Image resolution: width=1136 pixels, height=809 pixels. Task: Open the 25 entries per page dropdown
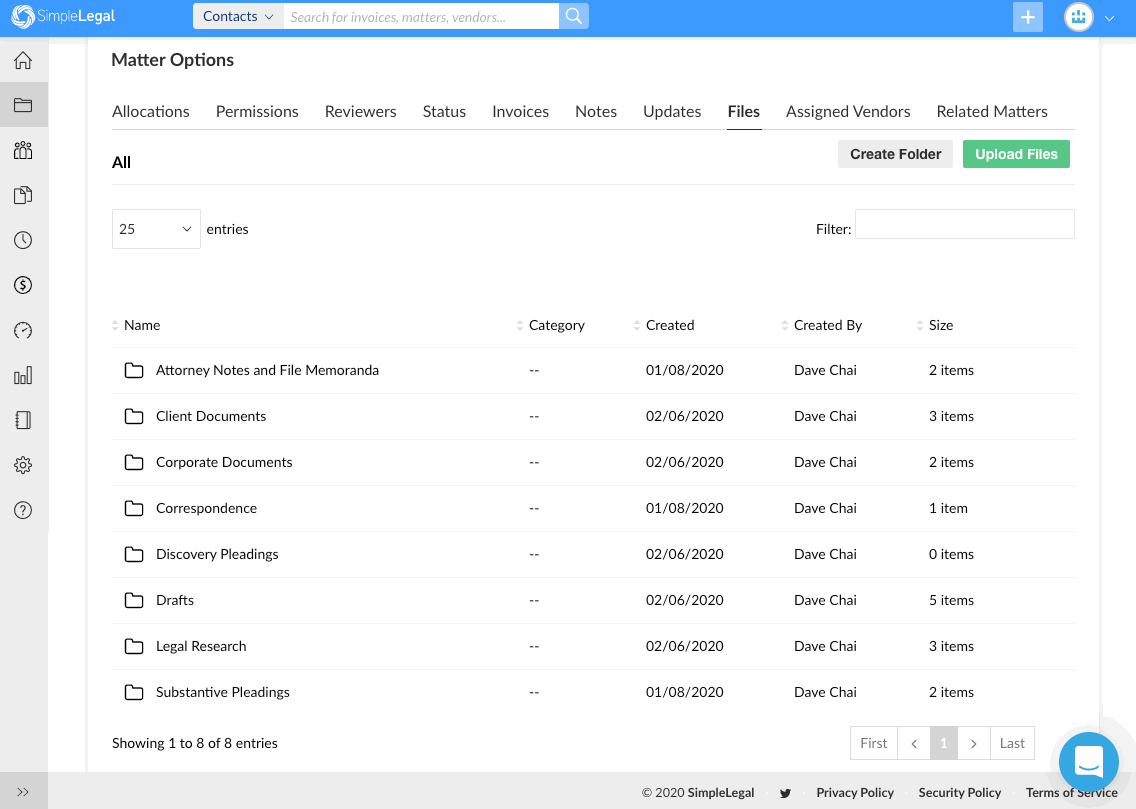click(x=156, y=229)
